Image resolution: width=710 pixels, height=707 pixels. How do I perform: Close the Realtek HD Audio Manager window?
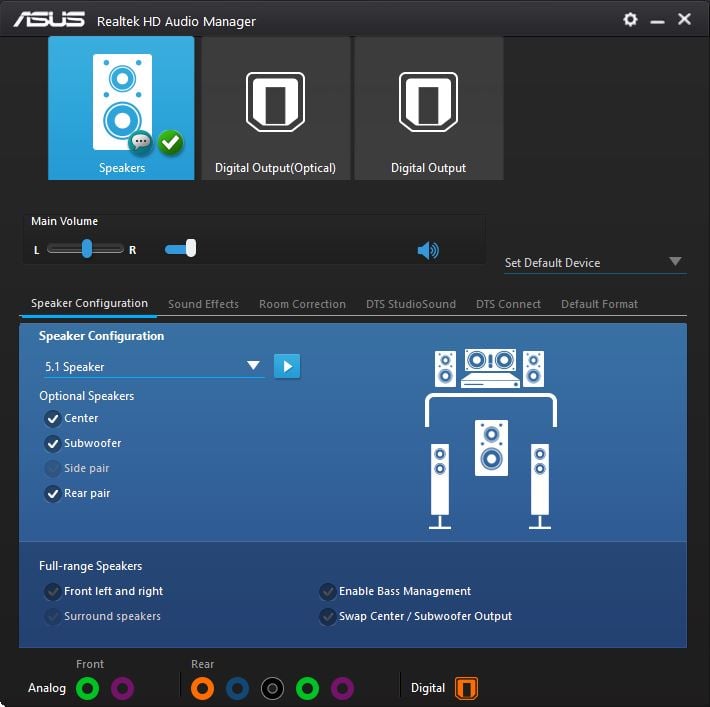tap(684, 19)
